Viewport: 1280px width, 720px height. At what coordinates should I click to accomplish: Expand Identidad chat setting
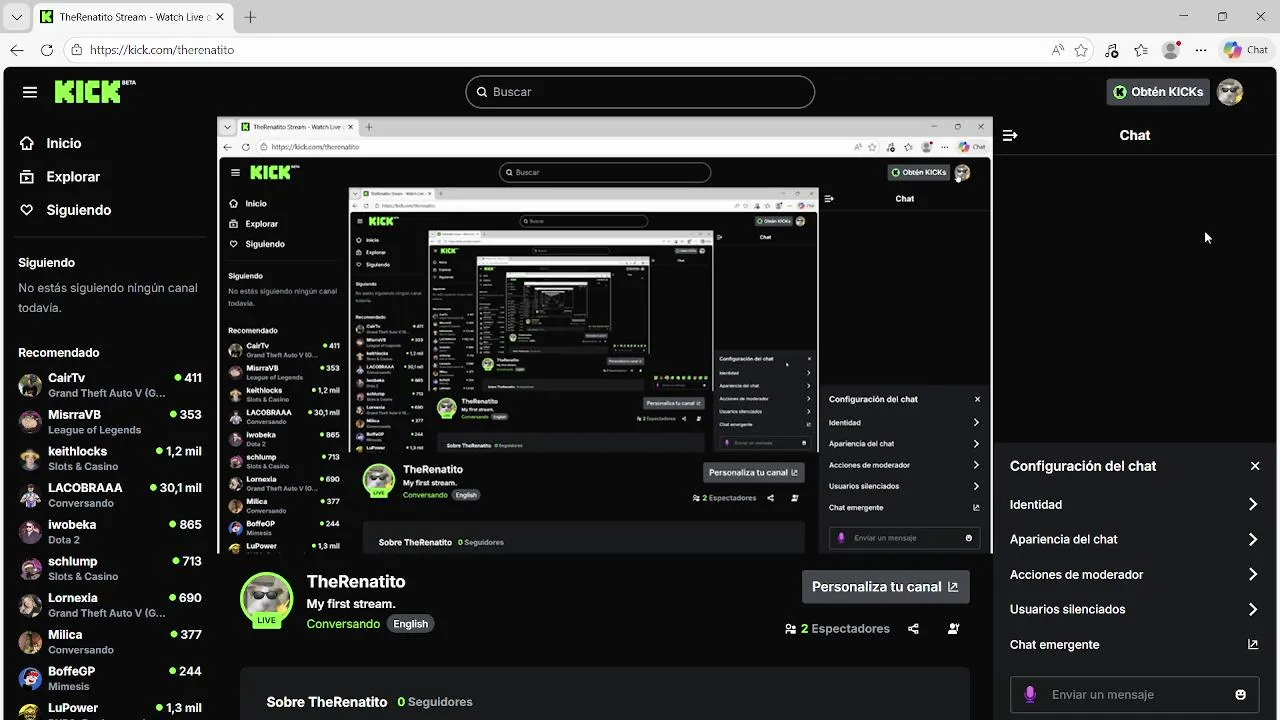1134,505
